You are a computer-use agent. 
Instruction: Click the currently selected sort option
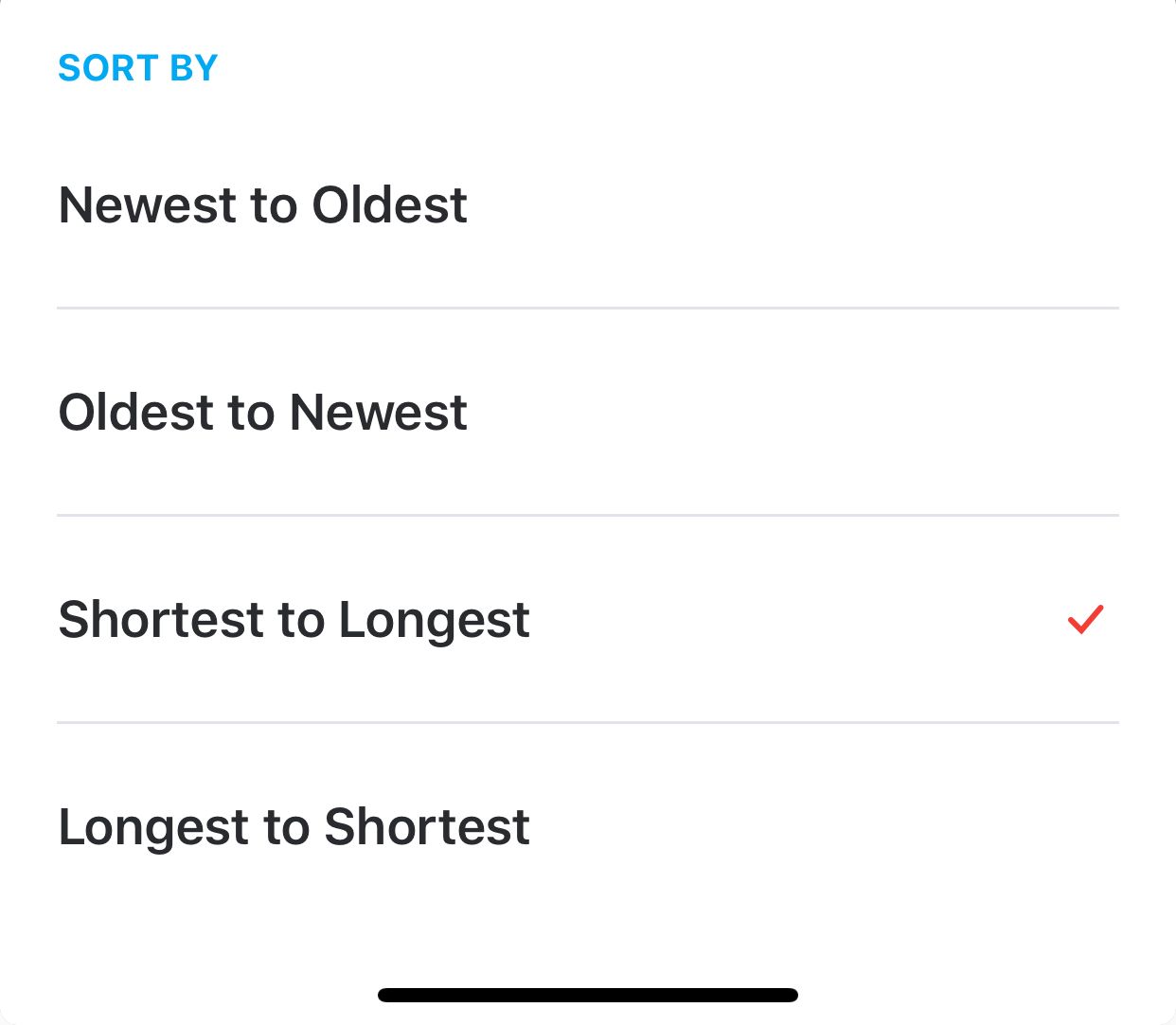(x=294, y=620)
